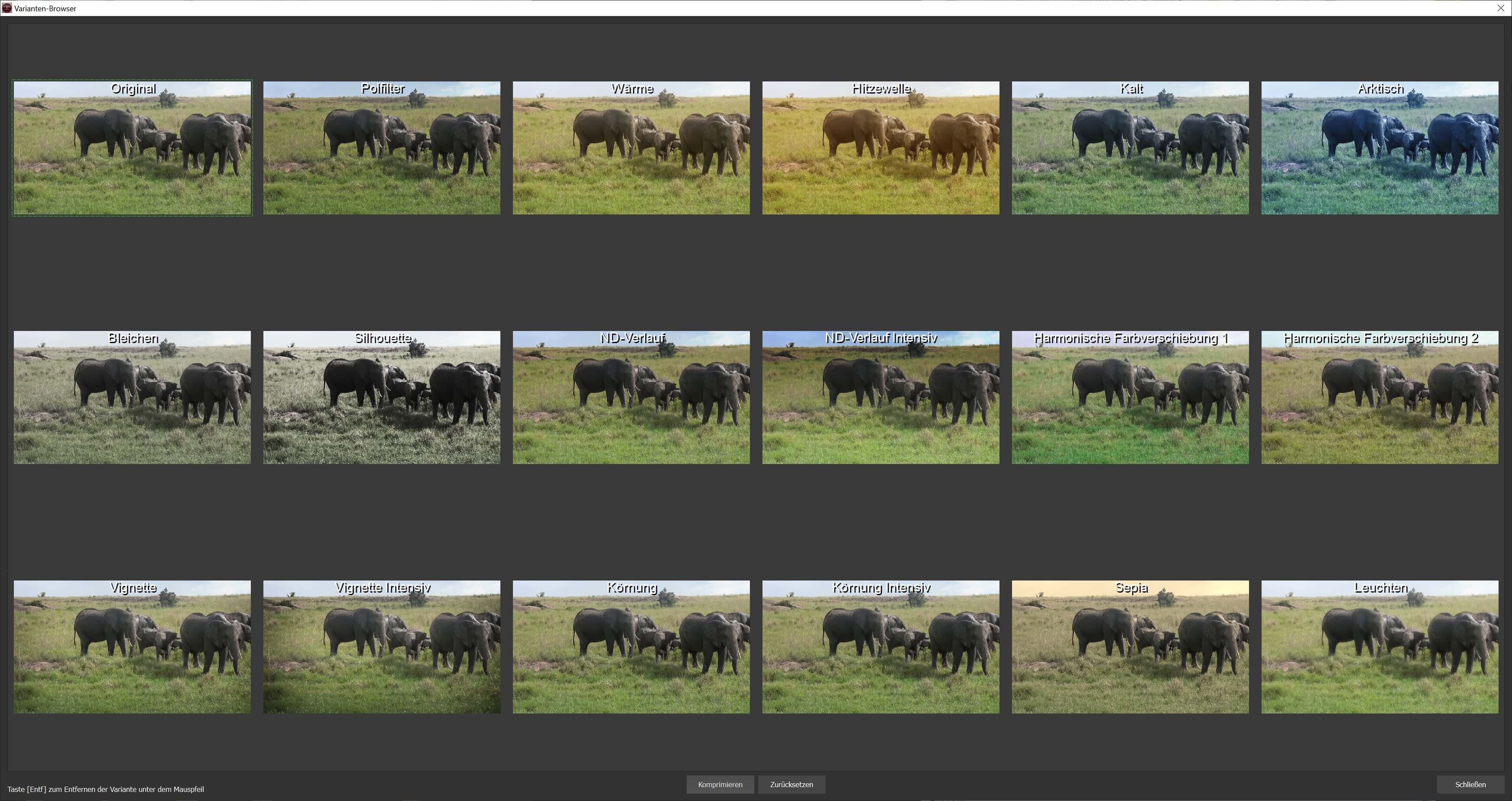The height and width of the screenshot is (801, 1512).
Task: Select the Original variant thumbnail
Action: (132, 148)
